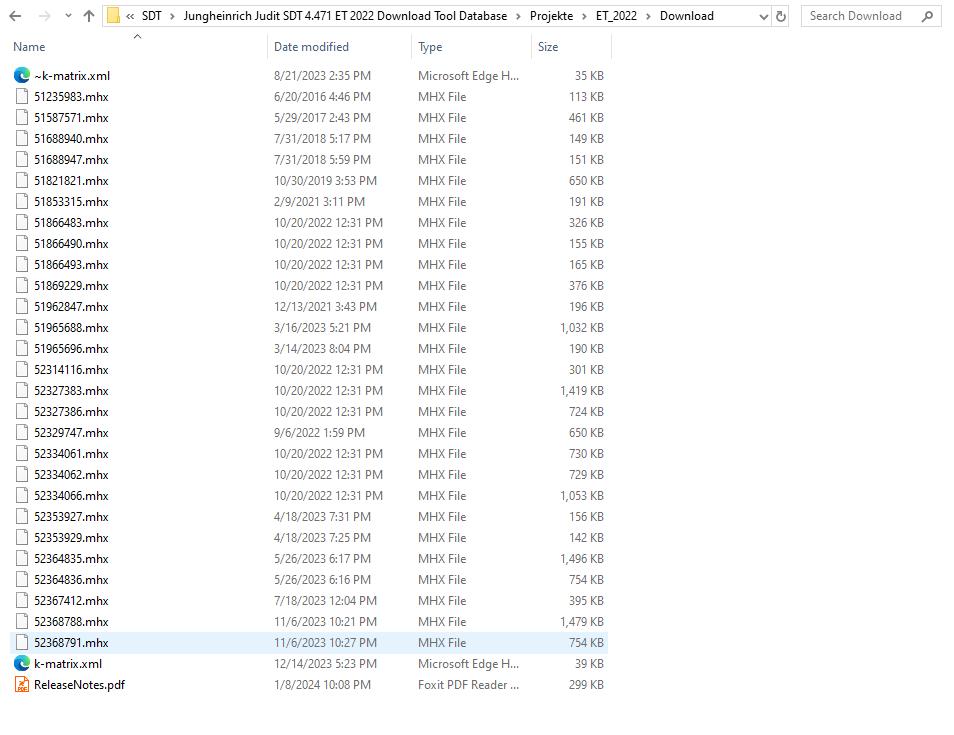Click file icon of 52353927.mhx
Image resolution: width=954 pixels, height=735 pixels.
[x=22, y=517]
